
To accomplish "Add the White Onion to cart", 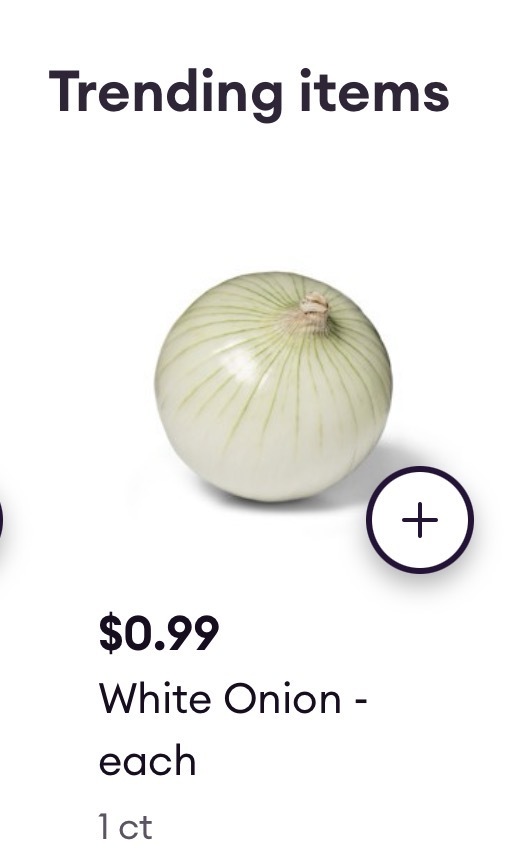I will pos(419,520).
